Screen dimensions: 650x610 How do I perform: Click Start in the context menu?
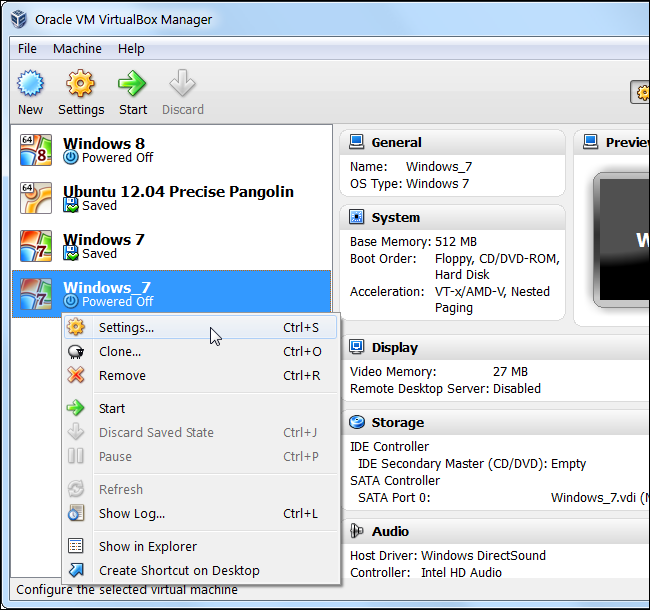(x=112, y=408)
